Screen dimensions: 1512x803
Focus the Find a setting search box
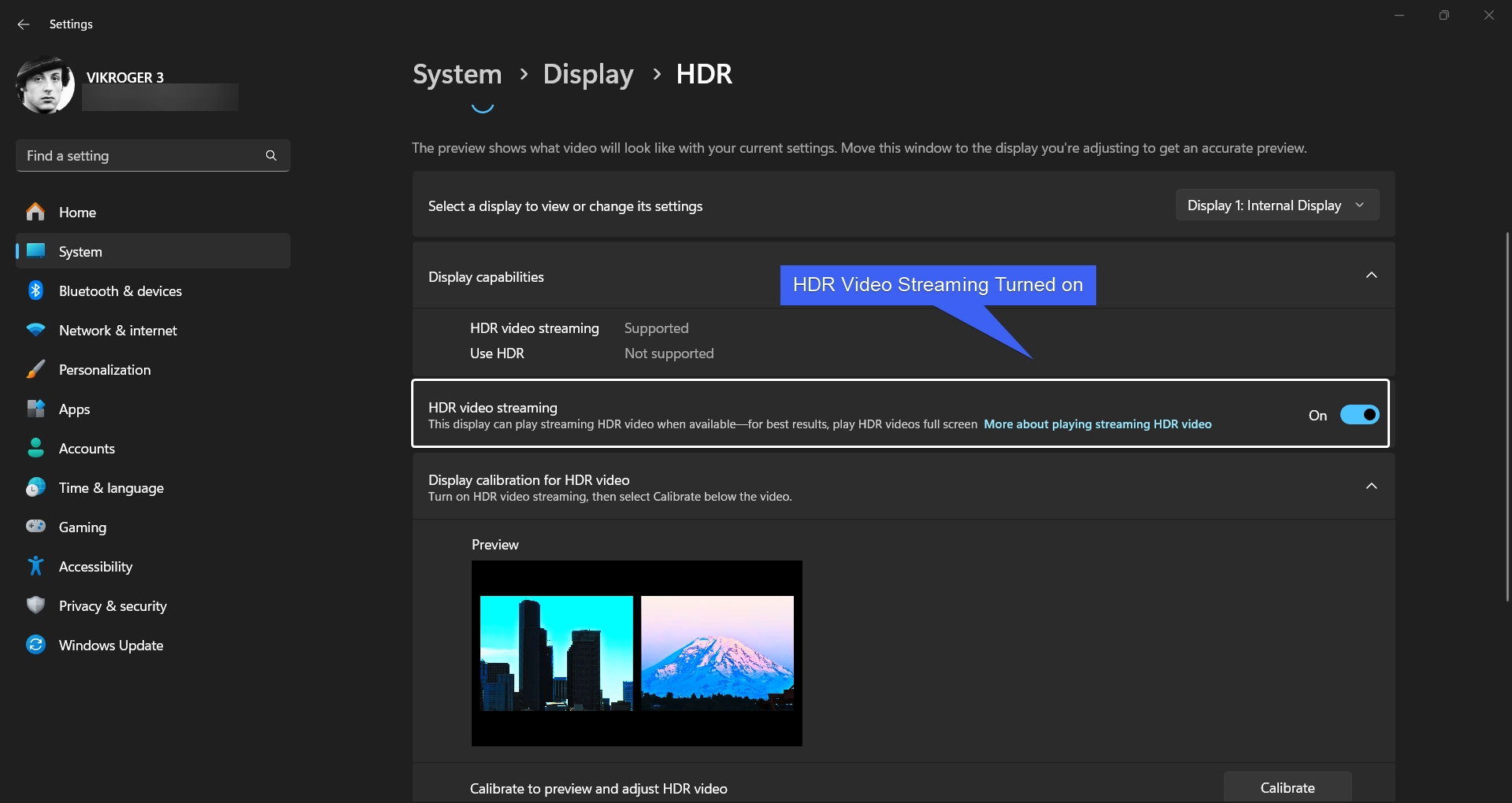pyautogui.click(x=153, y=156)
